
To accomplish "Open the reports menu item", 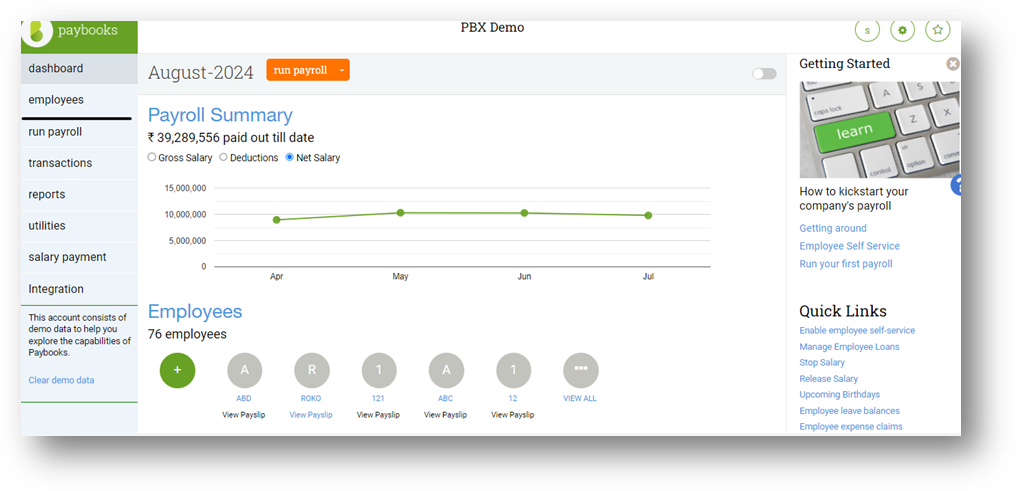I will point(79,194).
